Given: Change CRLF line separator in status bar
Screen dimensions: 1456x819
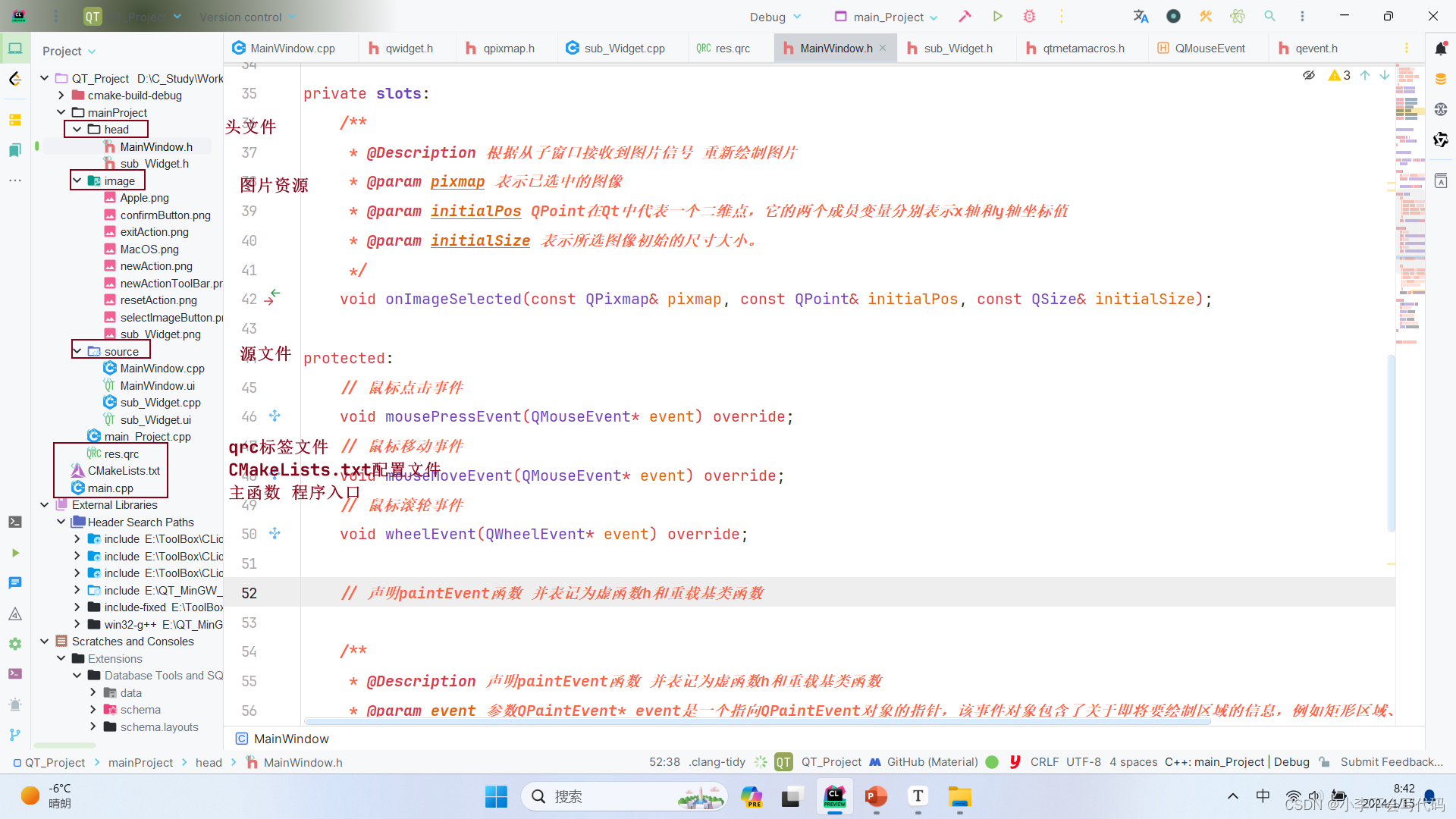Looking at the screenshot, I should (1044, 762).
